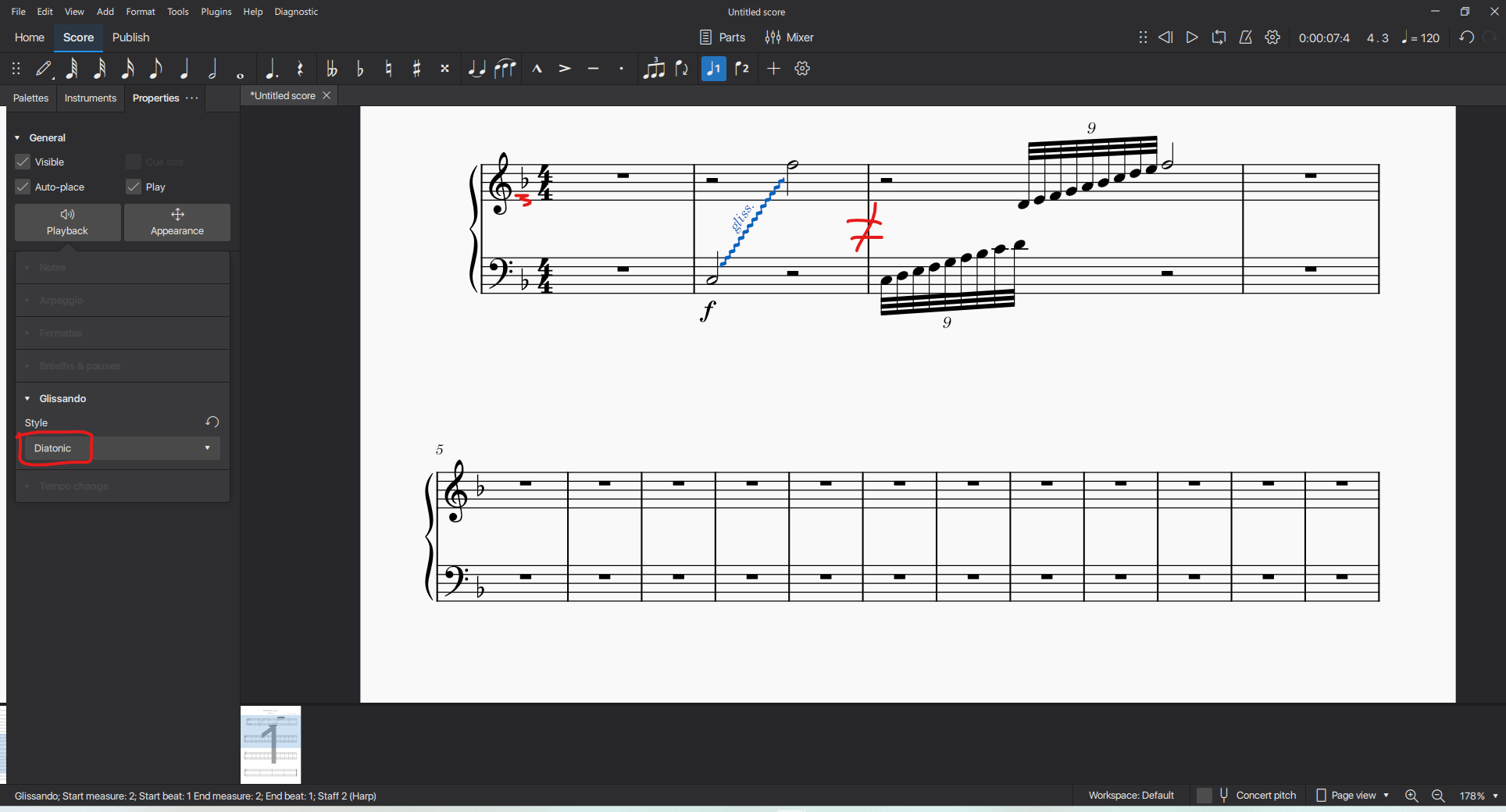Switch to the Publish tab

tap(130, 37)
